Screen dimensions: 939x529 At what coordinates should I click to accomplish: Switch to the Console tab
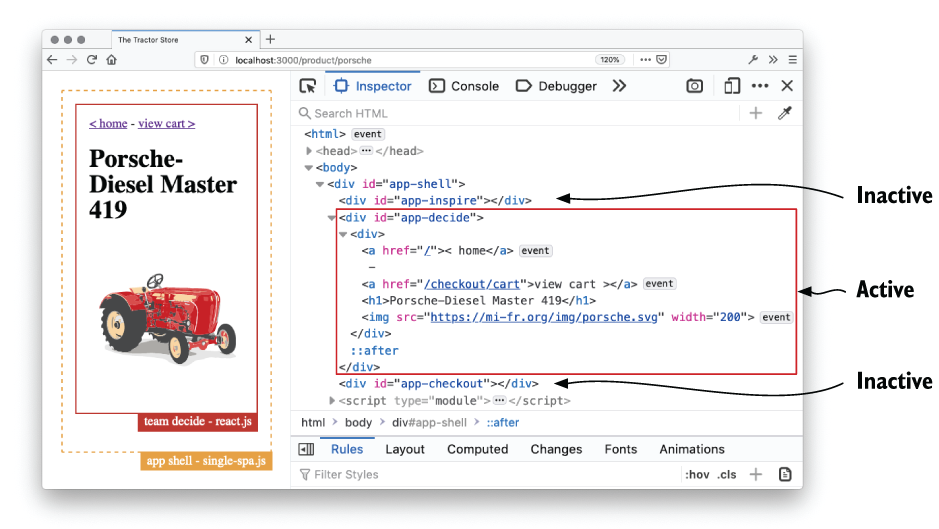coord(464,86)
